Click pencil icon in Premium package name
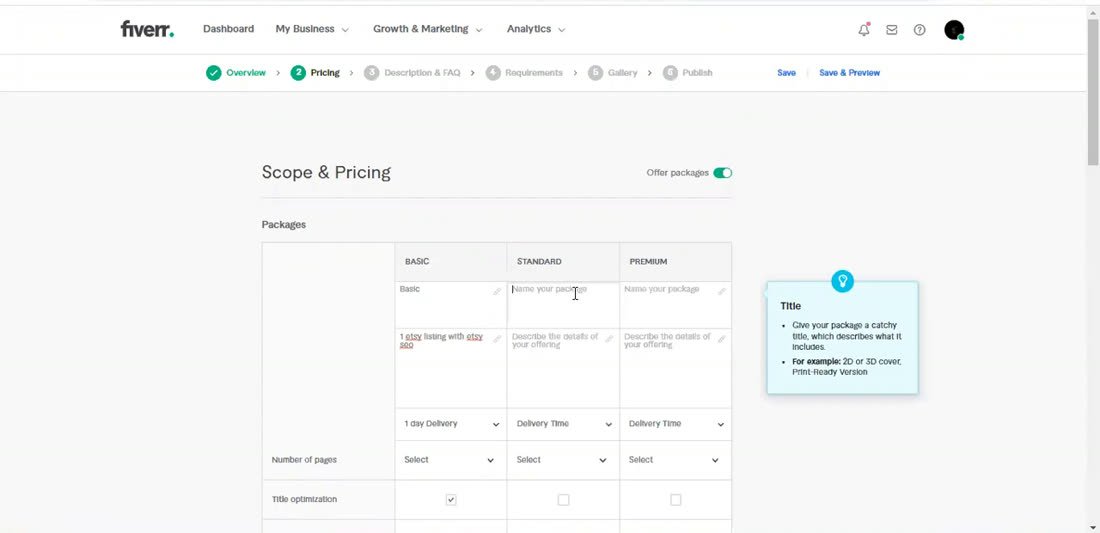The width and height of the screenshot is (1100, 533). tap(721, 291)
